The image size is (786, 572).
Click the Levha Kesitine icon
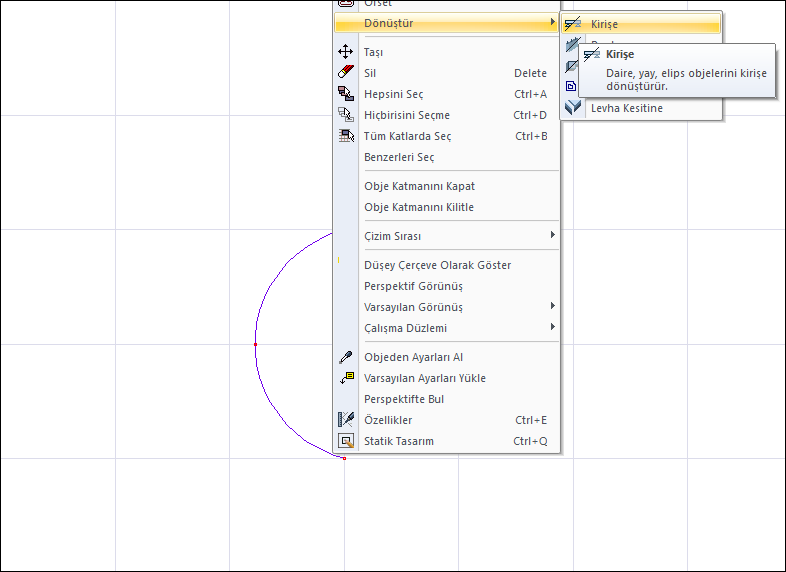click(x=572, y=107)
